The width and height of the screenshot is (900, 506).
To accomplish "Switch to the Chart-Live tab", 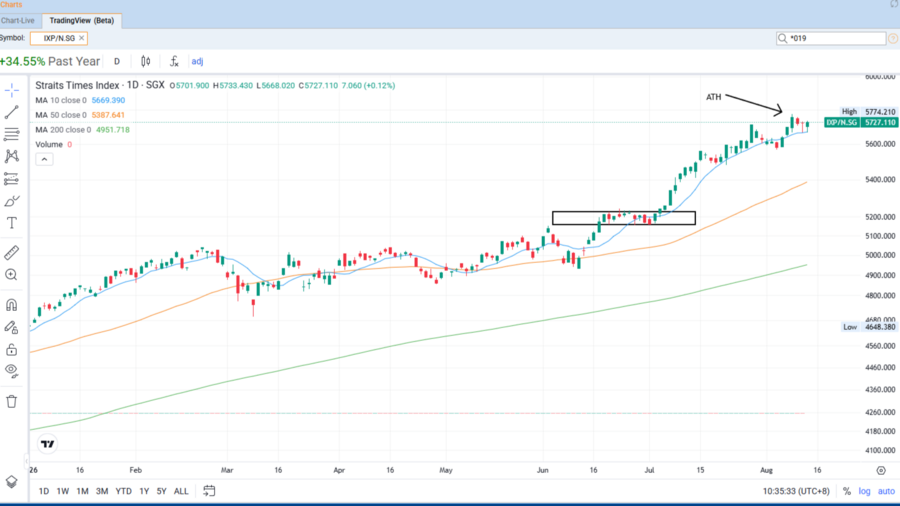I will tap(18, 21).
